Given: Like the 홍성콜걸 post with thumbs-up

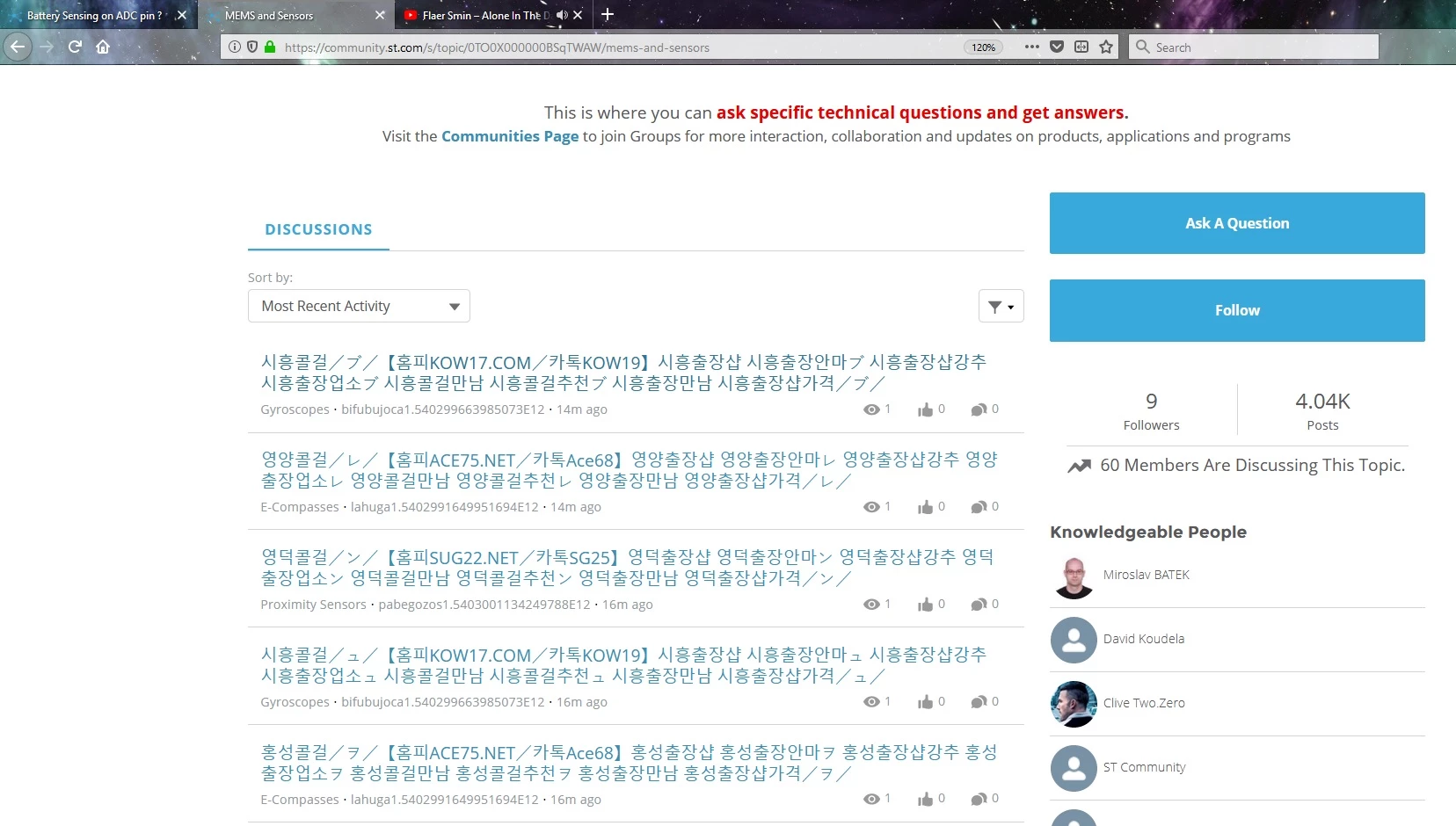Looking at the screenshot, I should tap(925, 799).
